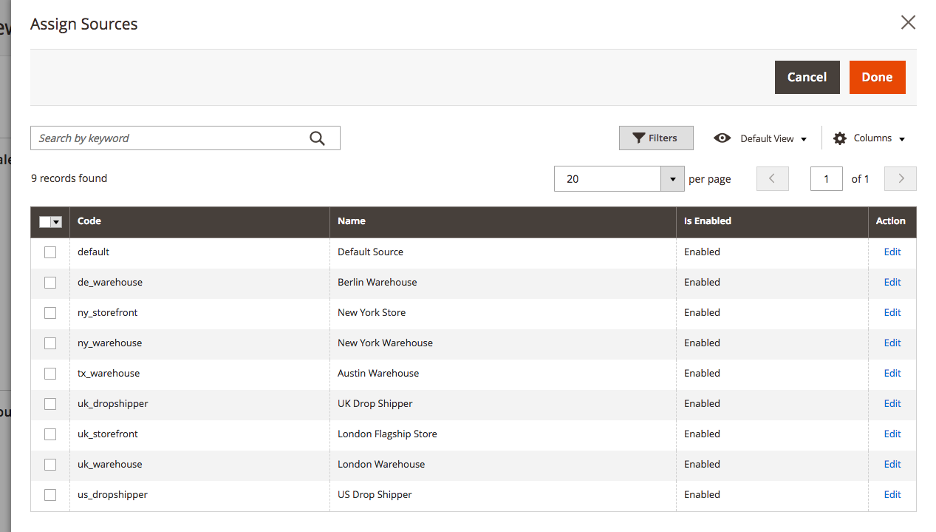The image size is (936, 532).
Task: Edit the Berlin Warehouse source
Action: coord(892,282)
